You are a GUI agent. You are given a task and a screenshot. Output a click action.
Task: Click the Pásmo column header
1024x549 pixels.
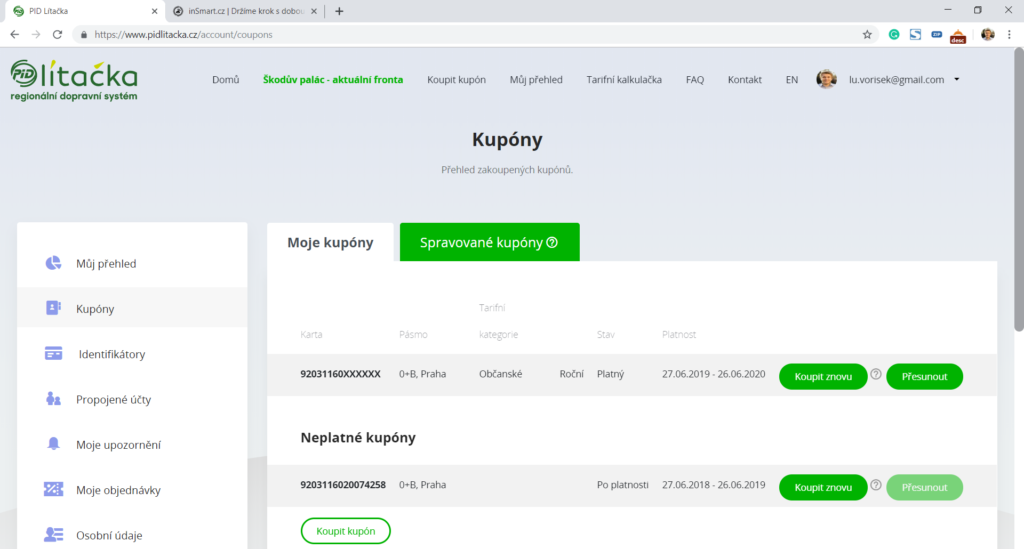pos(413,334)
